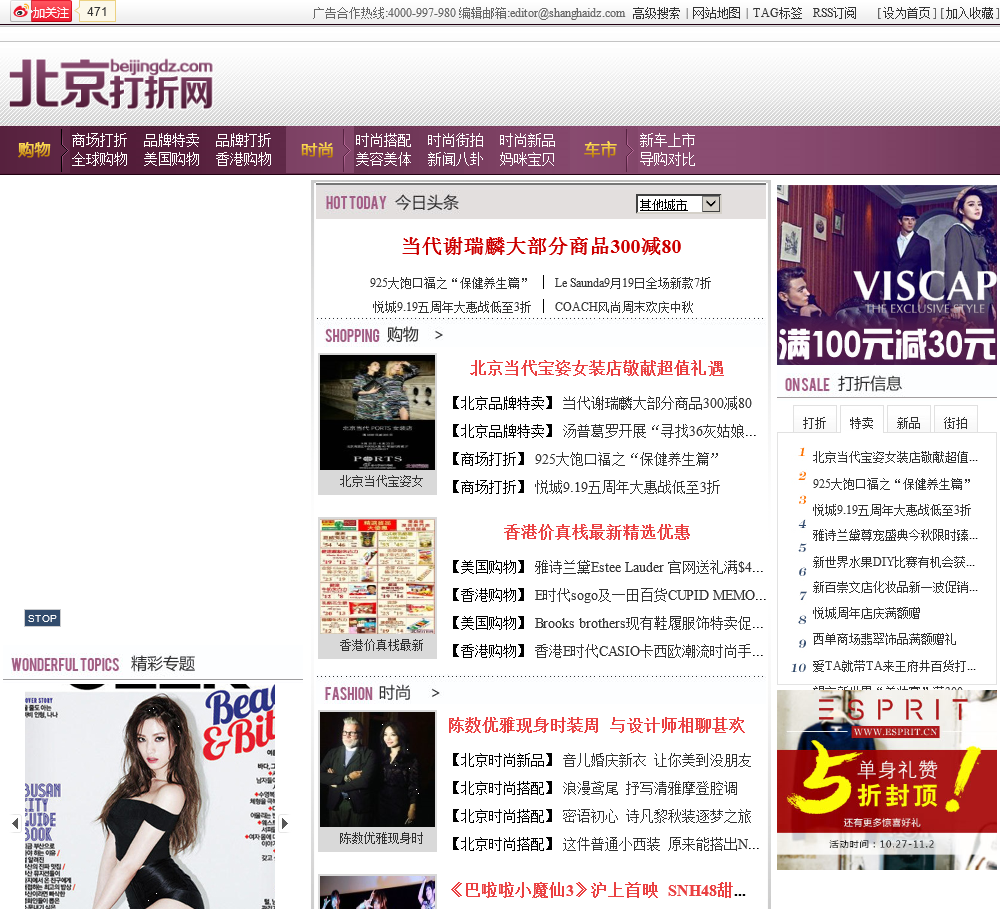
Task: Select 购物 main navigation category
Action: [x=34, y=150]
